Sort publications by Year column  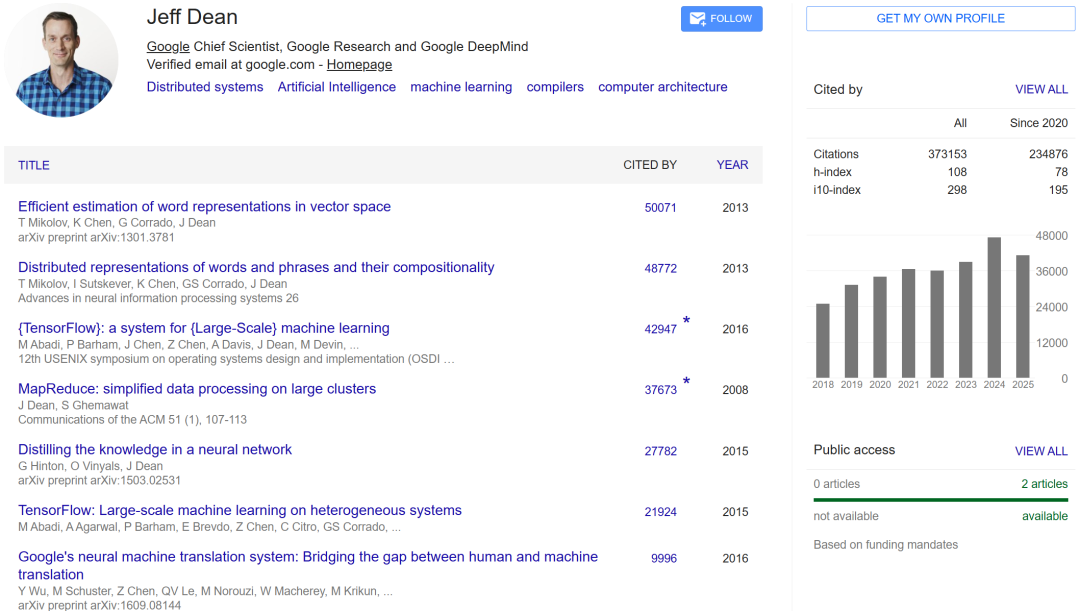[732, 165]
